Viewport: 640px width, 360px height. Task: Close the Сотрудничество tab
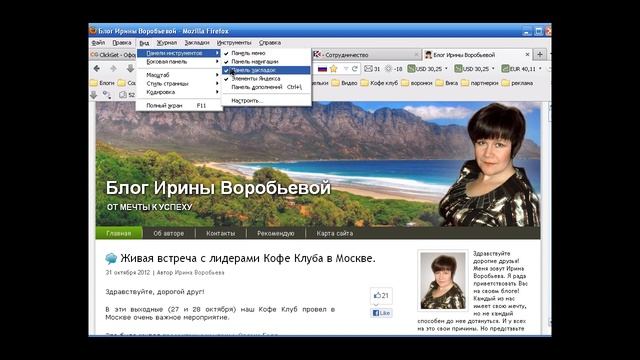[416, 55]
